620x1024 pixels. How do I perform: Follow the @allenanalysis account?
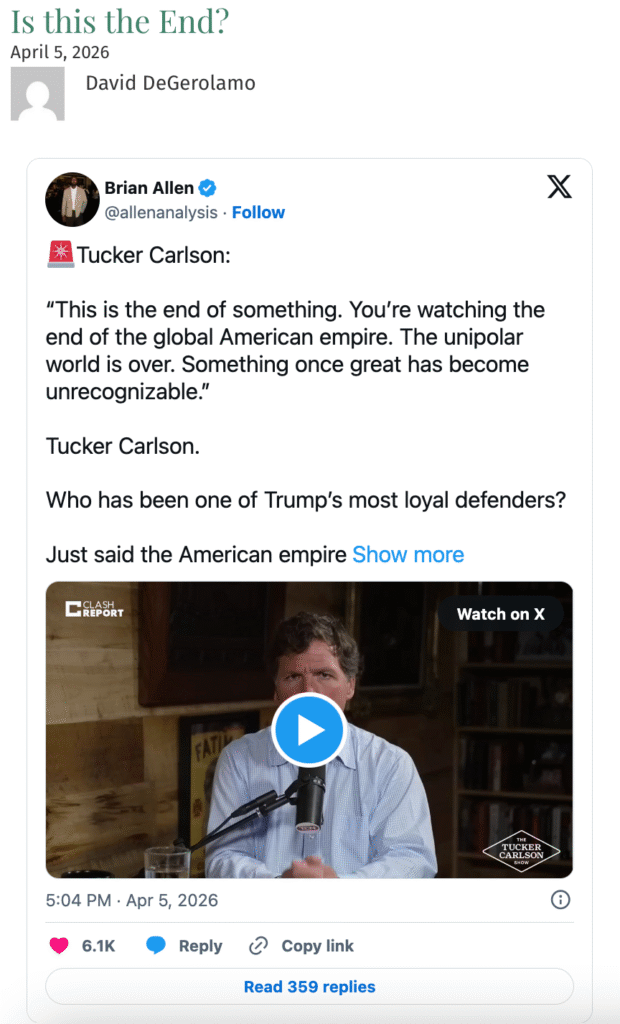point(258,212)
